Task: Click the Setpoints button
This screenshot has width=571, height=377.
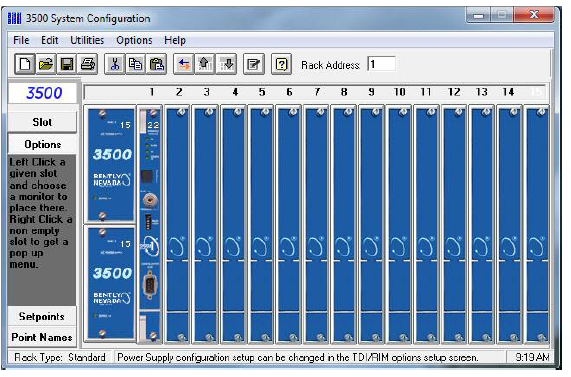Action: [x=42, y=316]
